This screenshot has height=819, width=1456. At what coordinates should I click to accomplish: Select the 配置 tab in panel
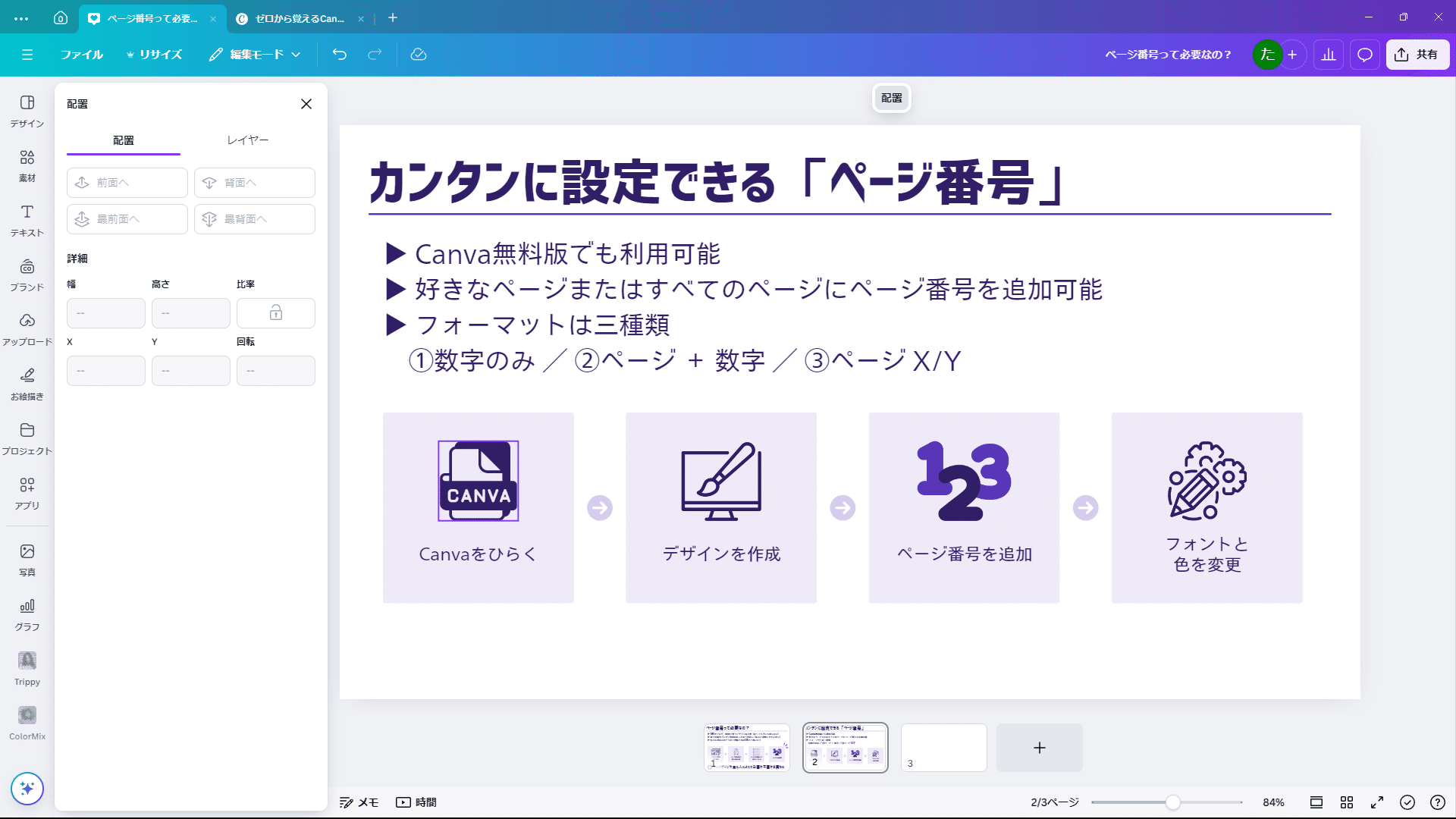(x=124, y=140)
